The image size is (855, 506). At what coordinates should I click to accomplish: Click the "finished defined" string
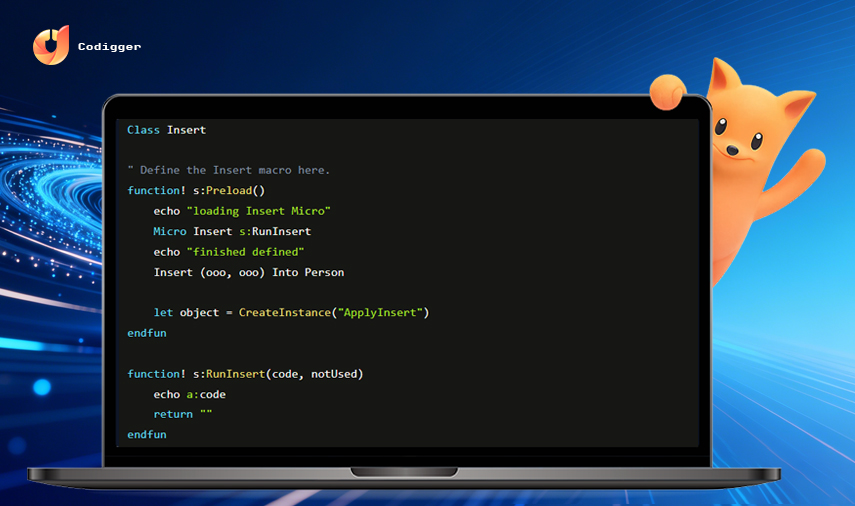tap(245, 252)
